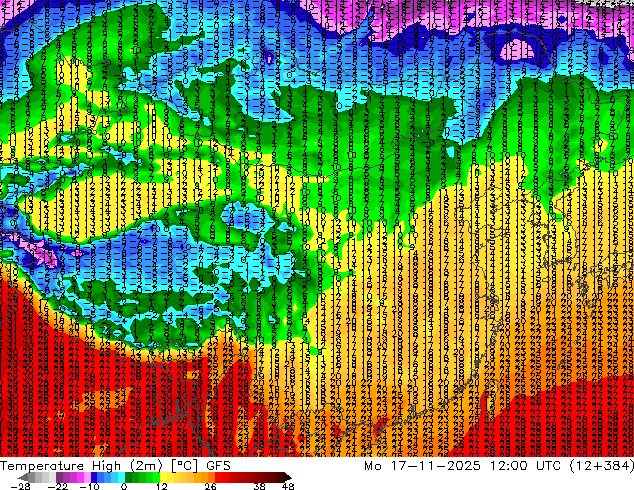Click the dark purple legend swatch at -22
The width and height of the screenshot is (634, 490).
[59, 477]
